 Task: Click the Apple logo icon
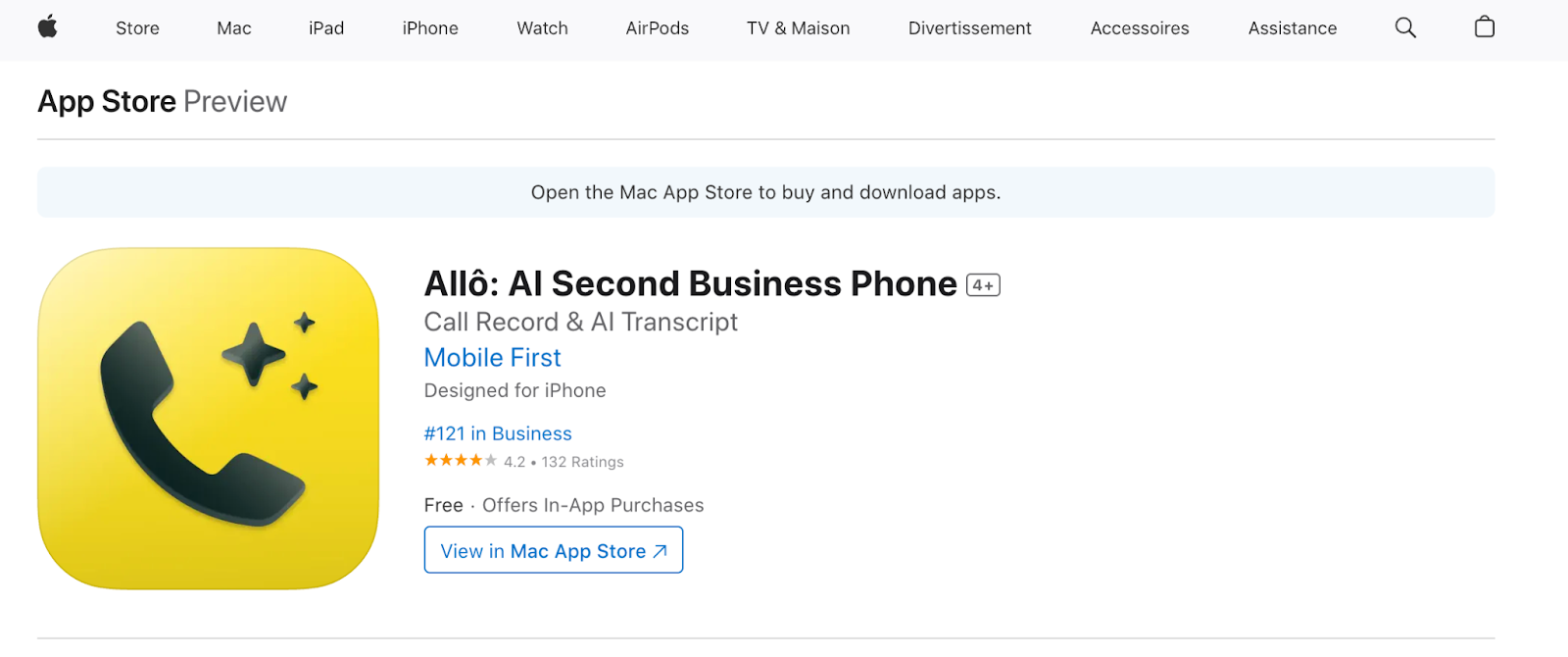(x=47, y=27)
